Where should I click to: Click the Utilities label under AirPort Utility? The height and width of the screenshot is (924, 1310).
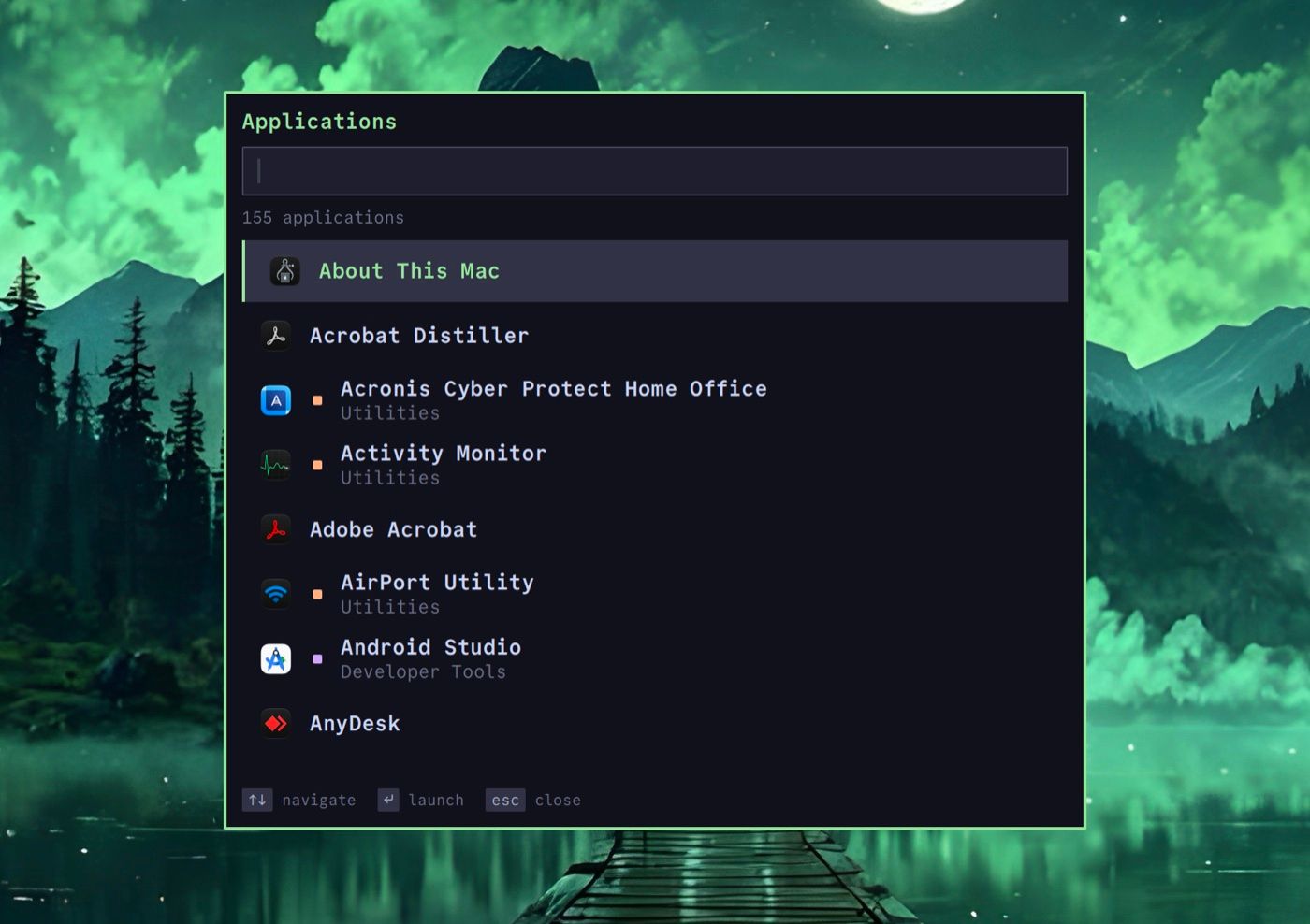(x=390, y=607)
